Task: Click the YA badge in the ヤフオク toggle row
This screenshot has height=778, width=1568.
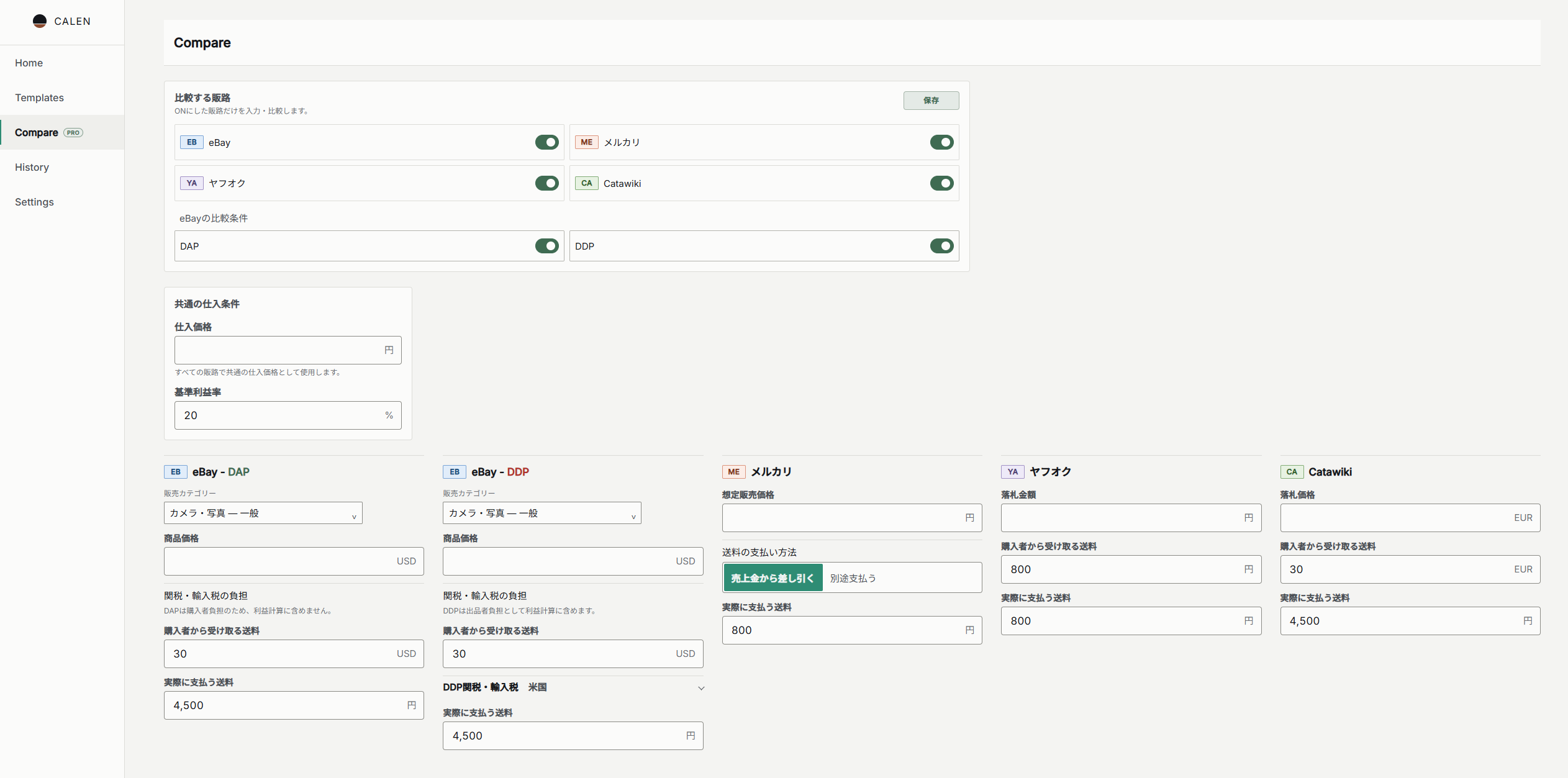Action: pyautogui.click(x=192, y=183)
